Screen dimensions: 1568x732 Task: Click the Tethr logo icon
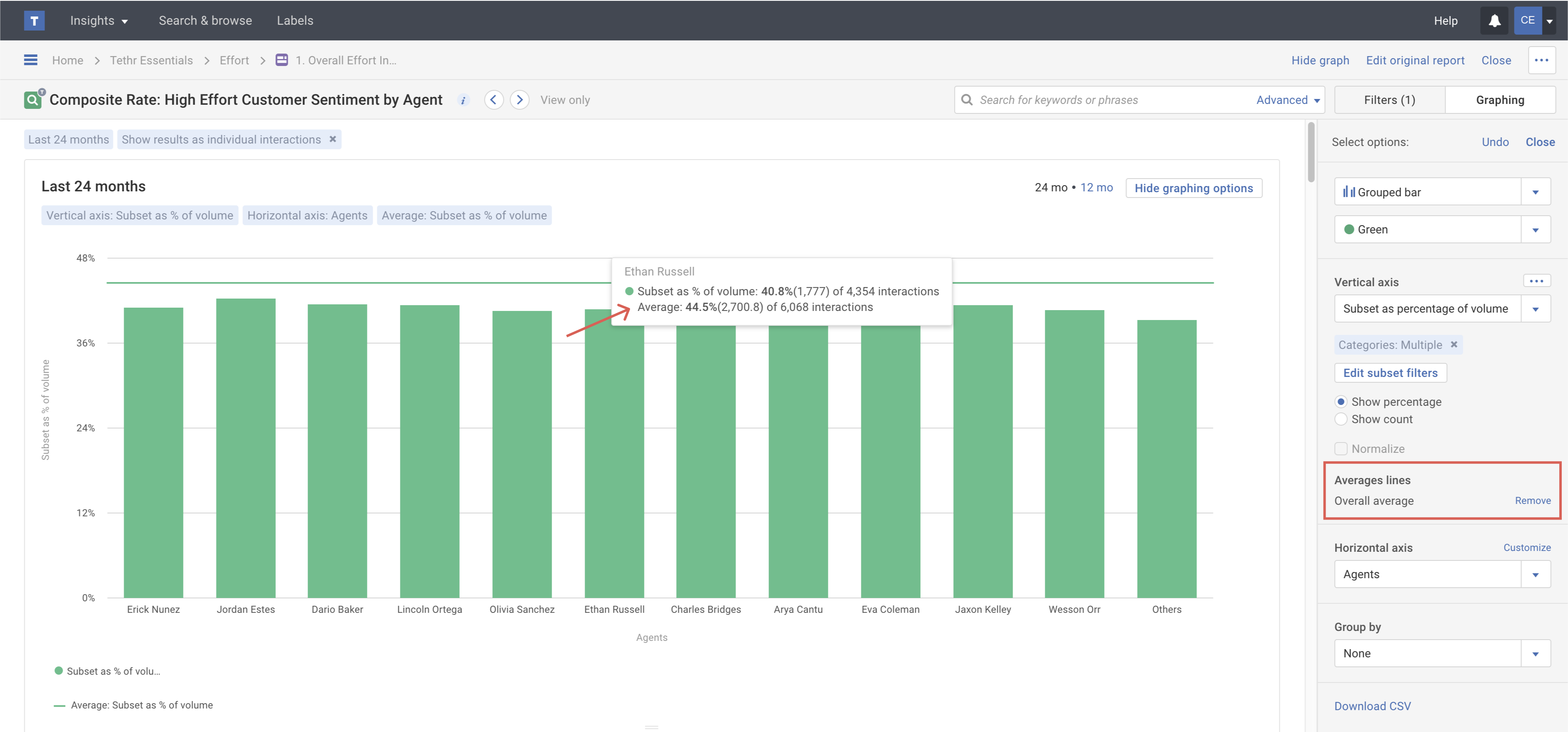34,20
